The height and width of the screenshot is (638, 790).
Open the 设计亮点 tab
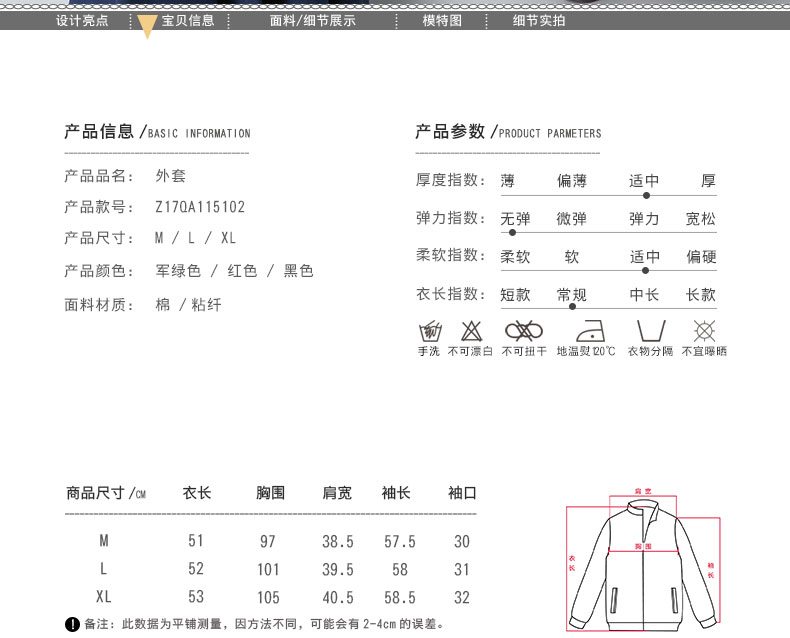(x=82, y=20)
